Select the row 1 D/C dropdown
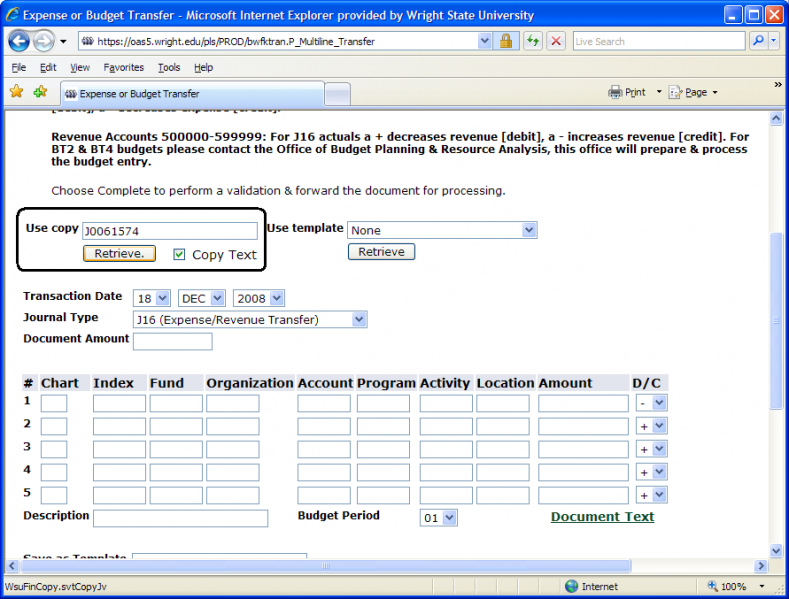 point(652,402)
